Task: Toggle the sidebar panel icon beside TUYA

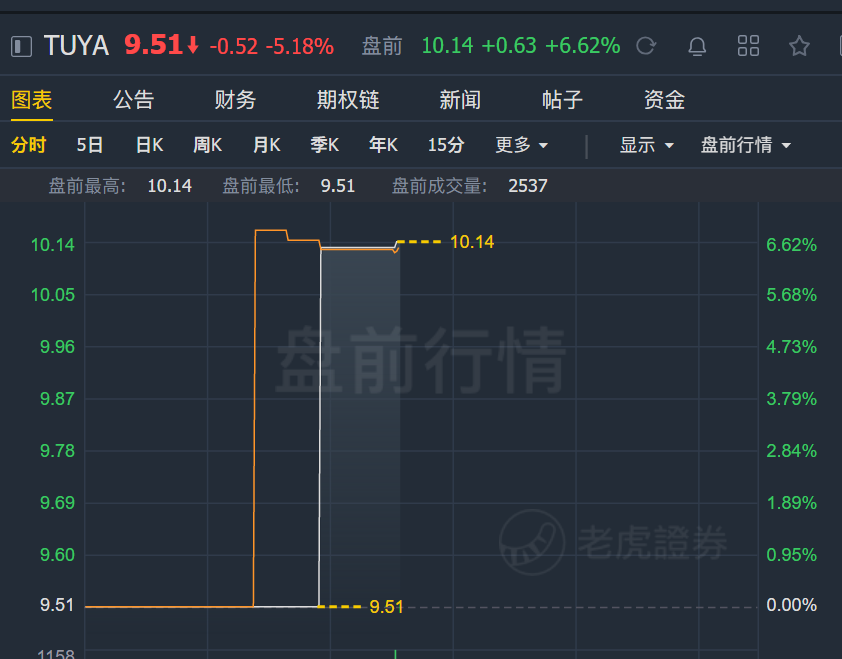Action: click(21, 46)
